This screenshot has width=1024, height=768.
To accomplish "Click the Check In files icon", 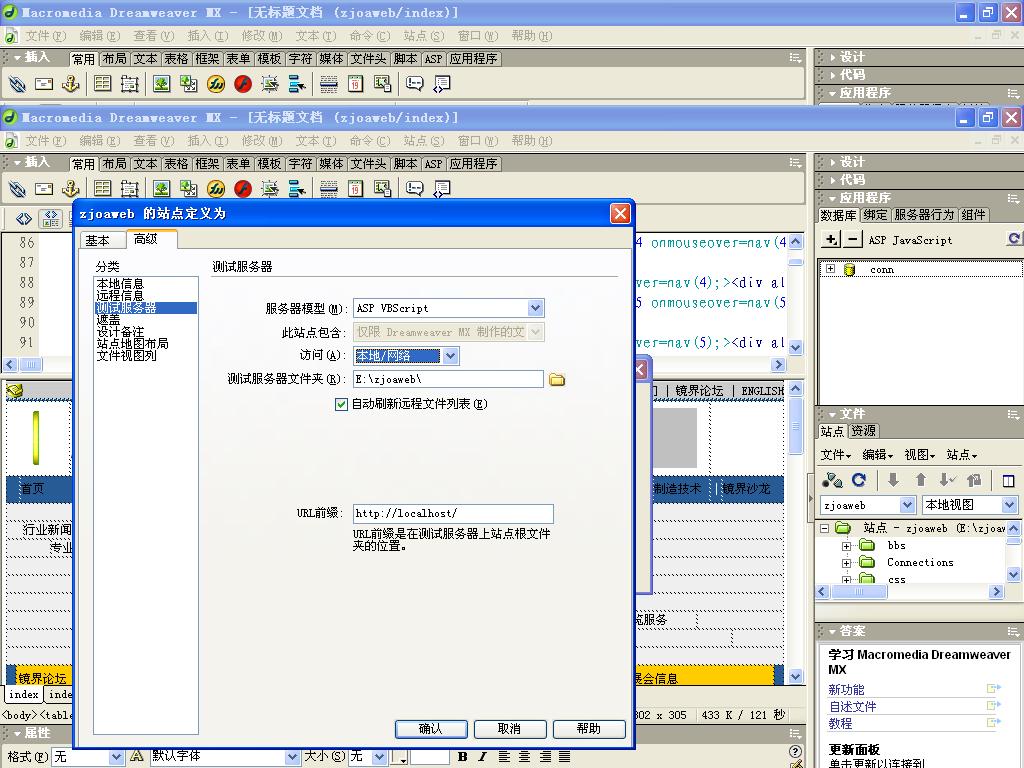I will coord(974,481).
